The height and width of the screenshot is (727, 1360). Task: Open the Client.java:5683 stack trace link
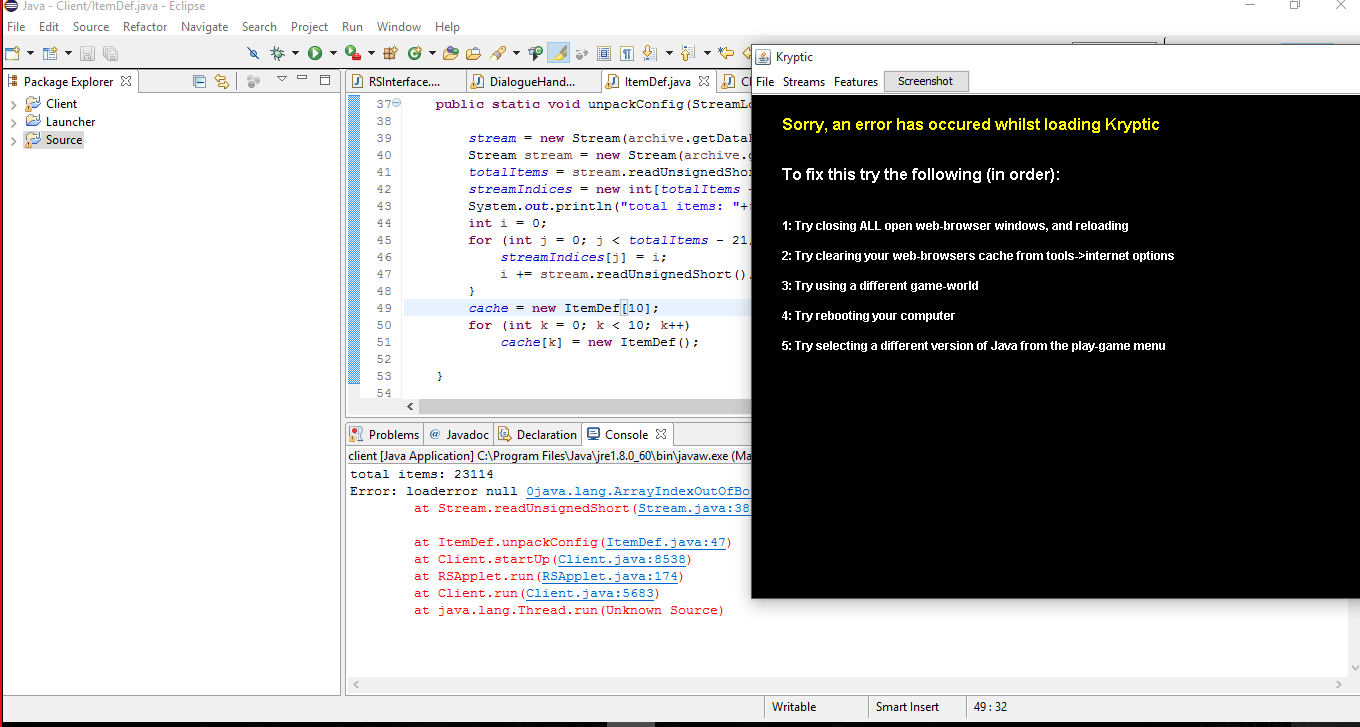pos(590,593)
